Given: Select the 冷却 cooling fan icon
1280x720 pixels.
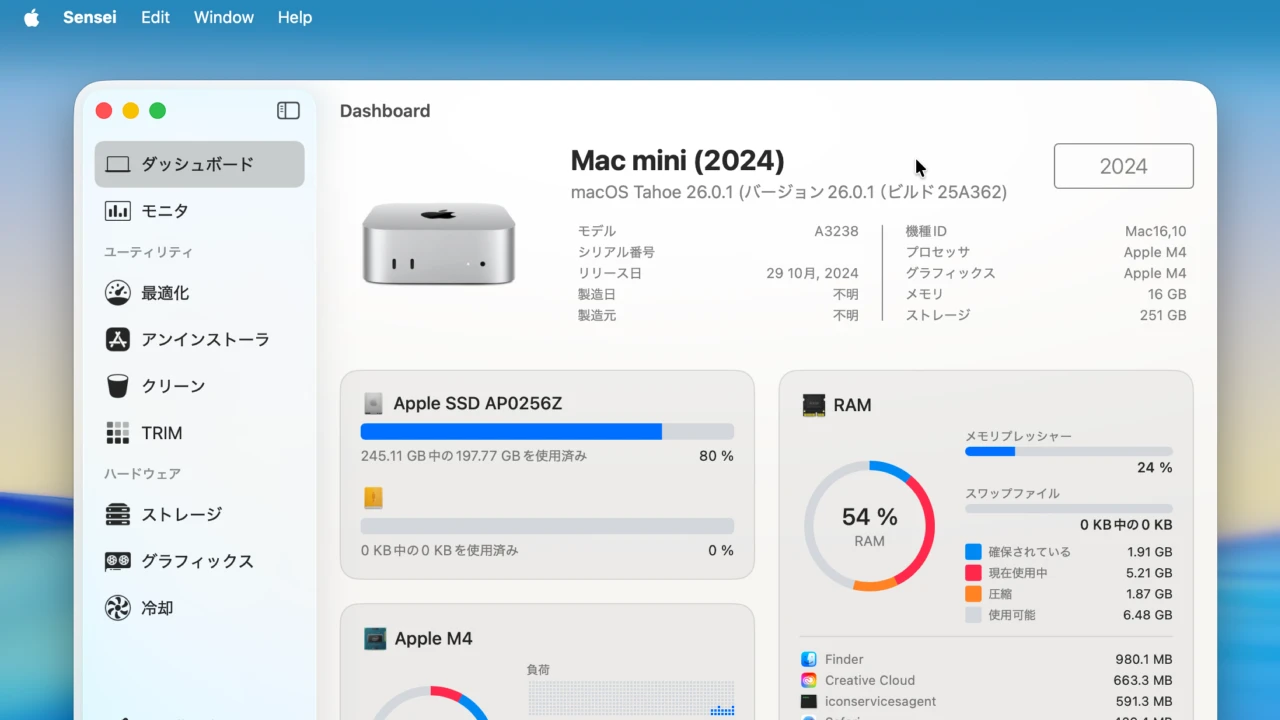Looking at the screenshot, I should pyautogui.click(x=118, y=608).
